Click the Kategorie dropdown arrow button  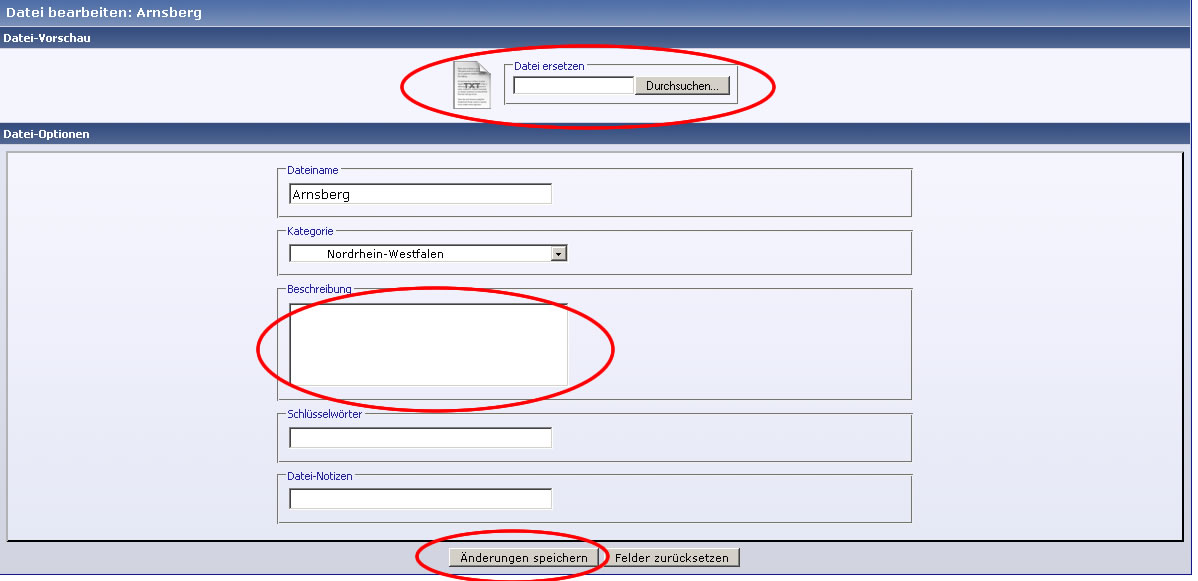559,254
